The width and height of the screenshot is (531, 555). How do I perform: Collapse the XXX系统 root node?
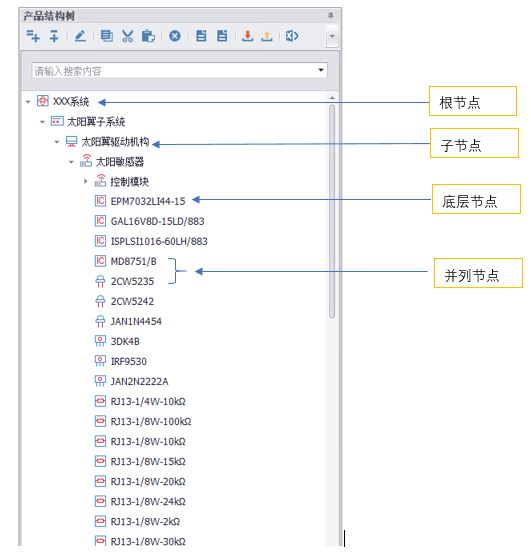pos(28,102)
